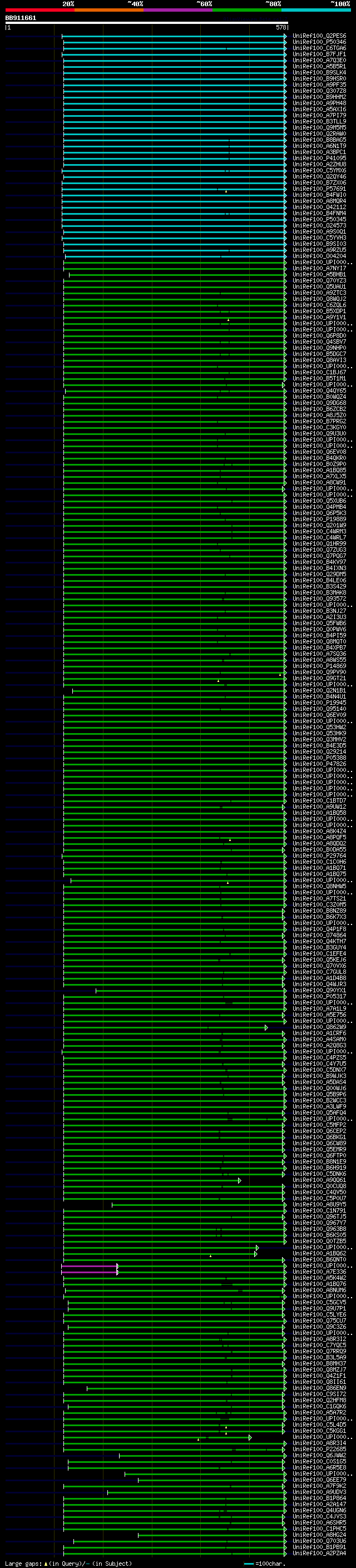Select label UniRef100_P19945
The height and width of the screenshot is (1568, 356).
coord(319,703)
